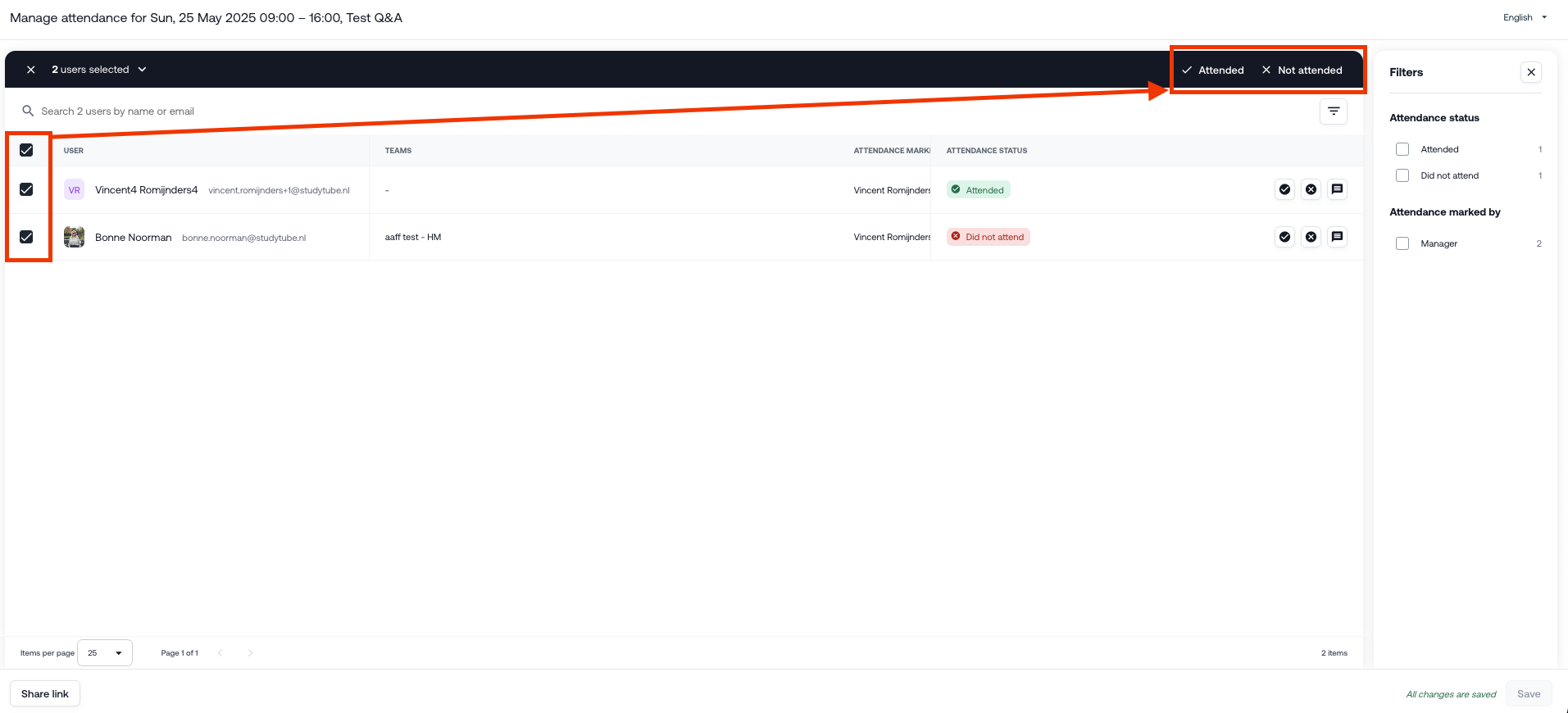This screenshot has height=713, width=1568.
Task: Select the name Bonne Noorman
Action: 134,238
